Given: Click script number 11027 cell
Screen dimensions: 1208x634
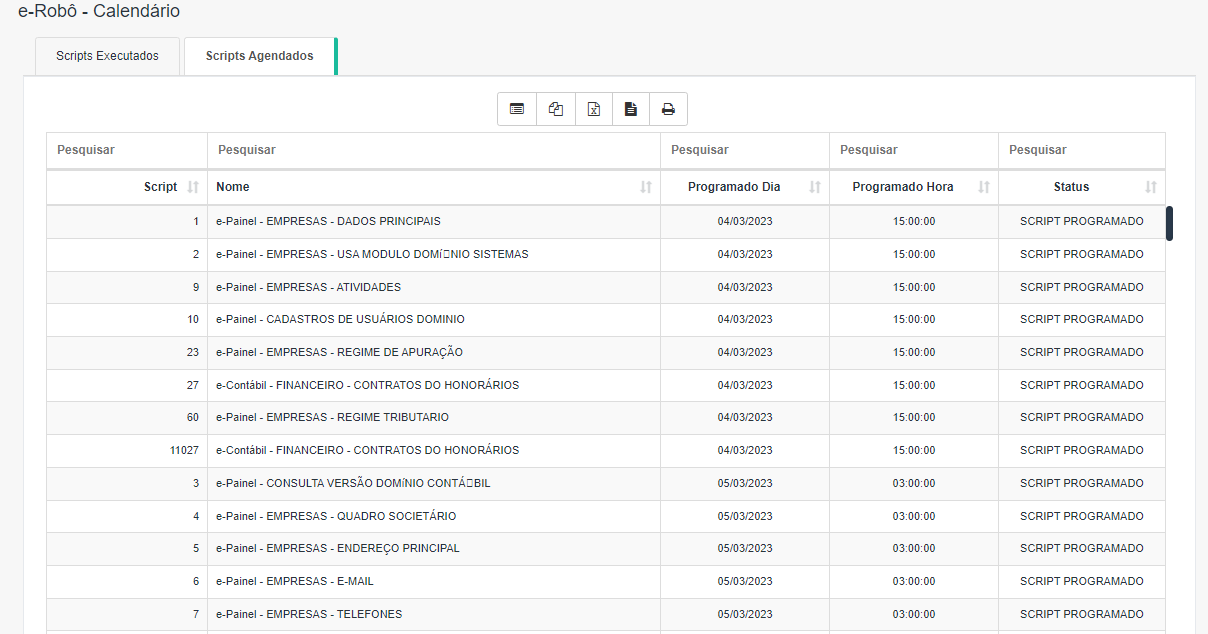Looking at the screenshot, I should [127, 450].
